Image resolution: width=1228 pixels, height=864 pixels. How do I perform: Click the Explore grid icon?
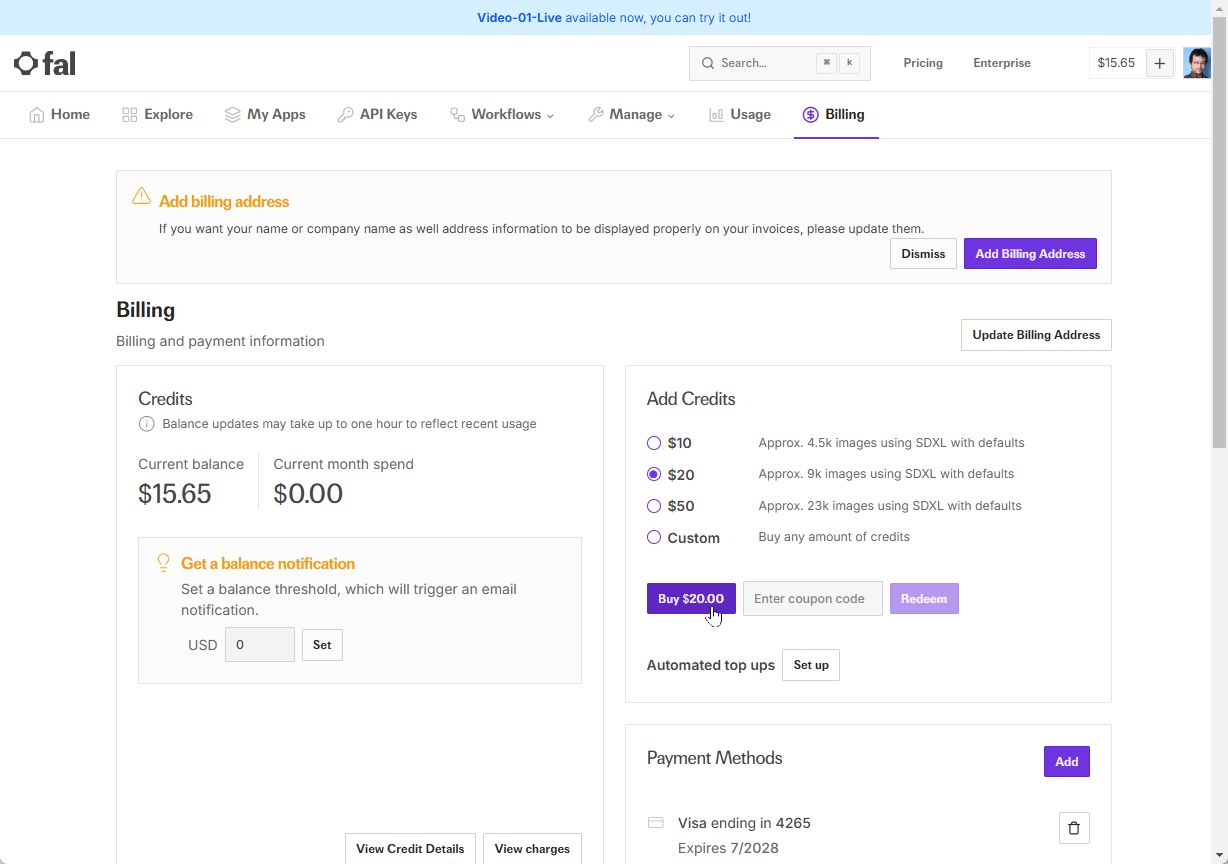tap(129, 115)
